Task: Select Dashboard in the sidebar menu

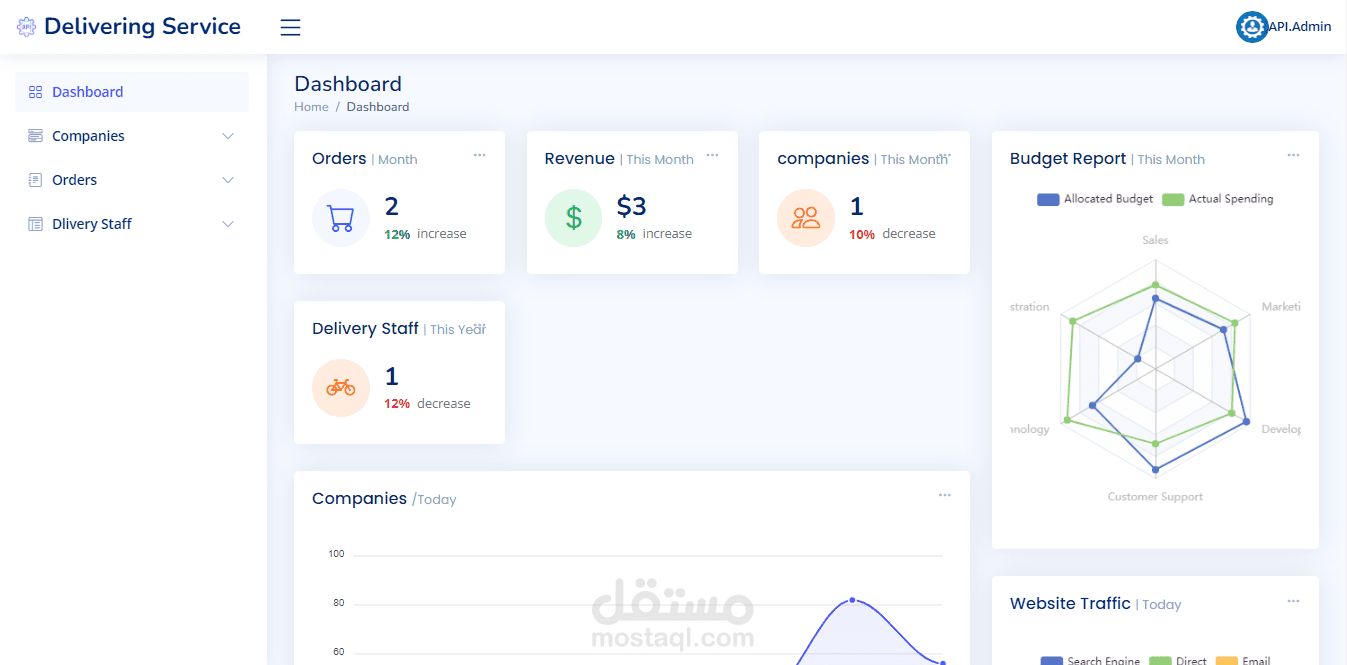Action: click(87, 91)
